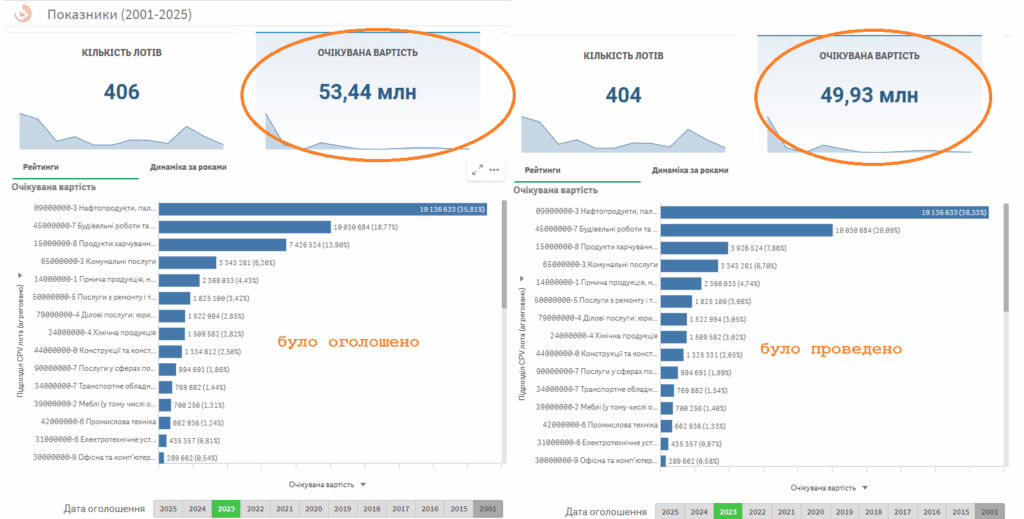Image resolution: width=1024 pixels, height=519 pixels.
Task: Deselect active 2023 year in the 406-lots dashboard
Action: pos(225,508)
